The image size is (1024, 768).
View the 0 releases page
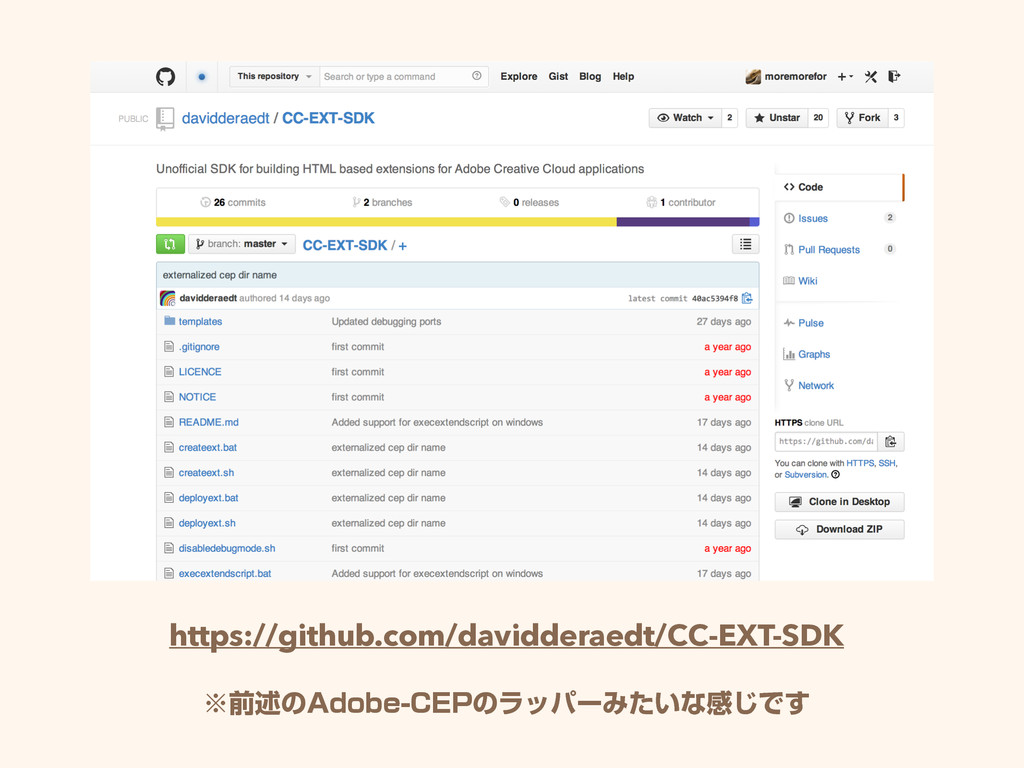[x=529, y=202]
